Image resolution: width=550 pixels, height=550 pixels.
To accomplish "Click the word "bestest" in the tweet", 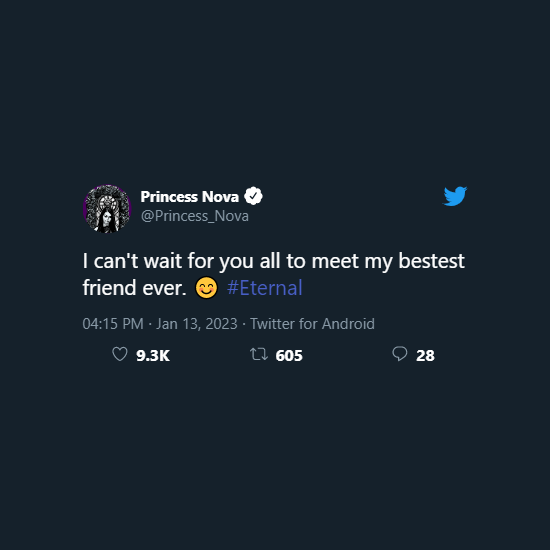I will click(431, 261).
